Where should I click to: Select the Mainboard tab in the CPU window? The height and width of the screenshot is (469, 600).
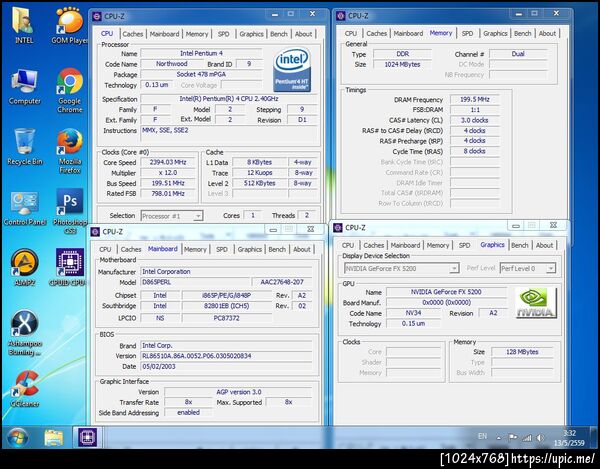coord(164,34)
